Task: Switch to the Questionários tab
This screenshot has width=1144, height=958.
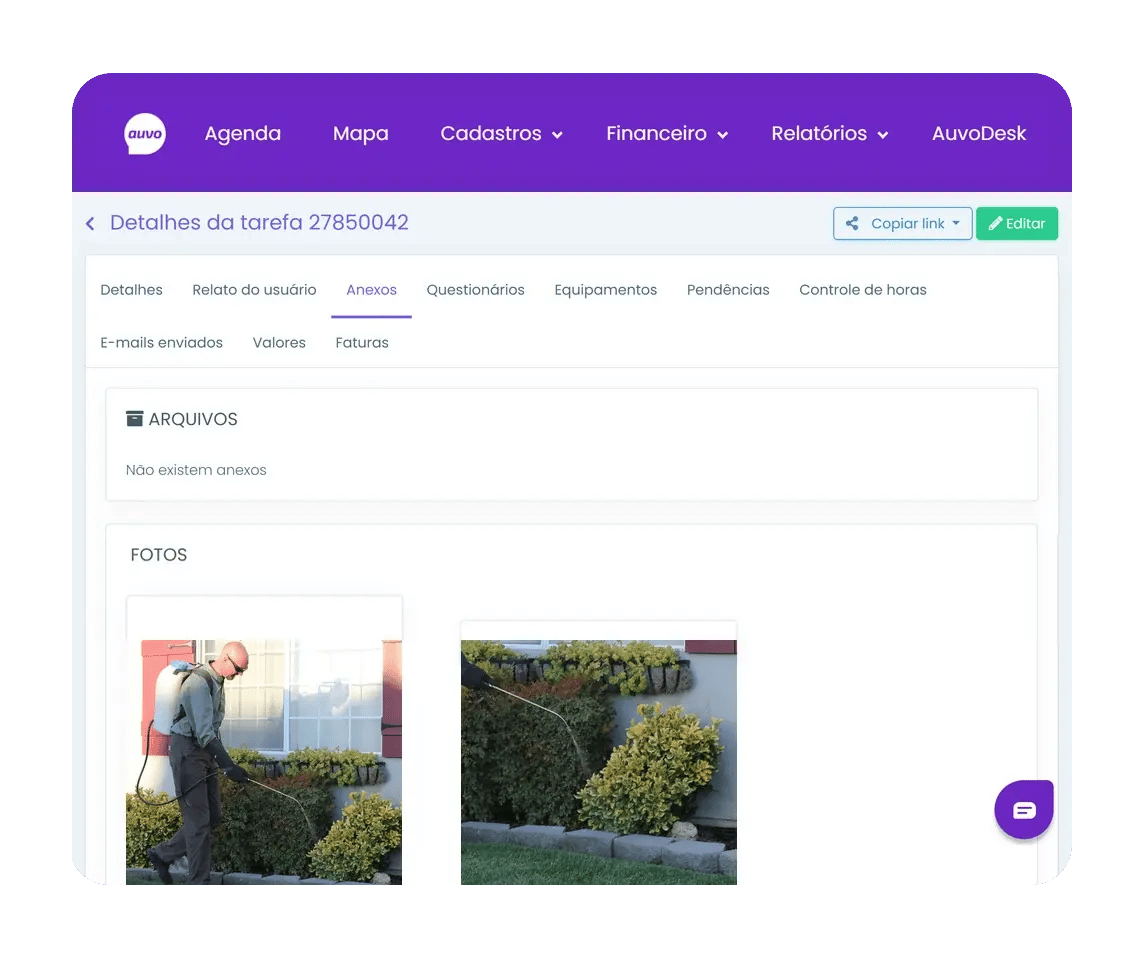Action: [476, 290]
